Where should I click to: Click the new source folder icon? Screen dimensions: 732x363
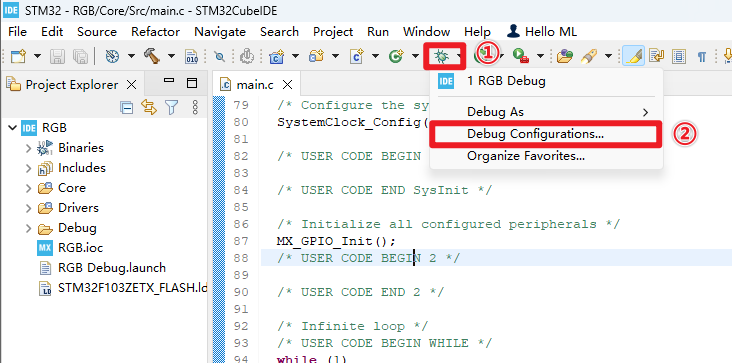[317, 56]
